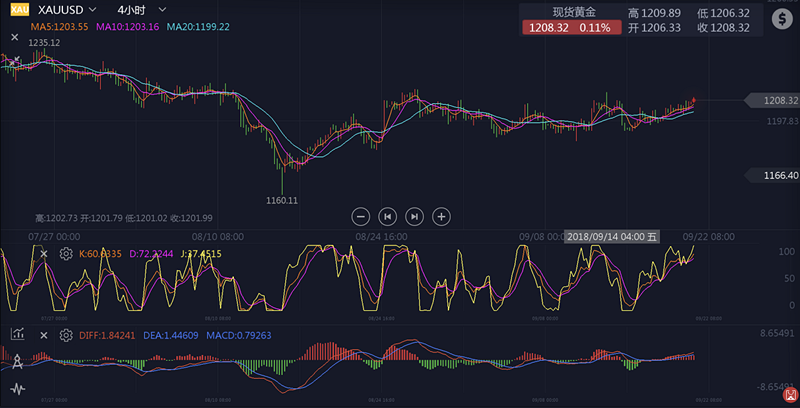Zoom in the chart with plus button
This screenshot has height=408, width=800.
(441, 215)
